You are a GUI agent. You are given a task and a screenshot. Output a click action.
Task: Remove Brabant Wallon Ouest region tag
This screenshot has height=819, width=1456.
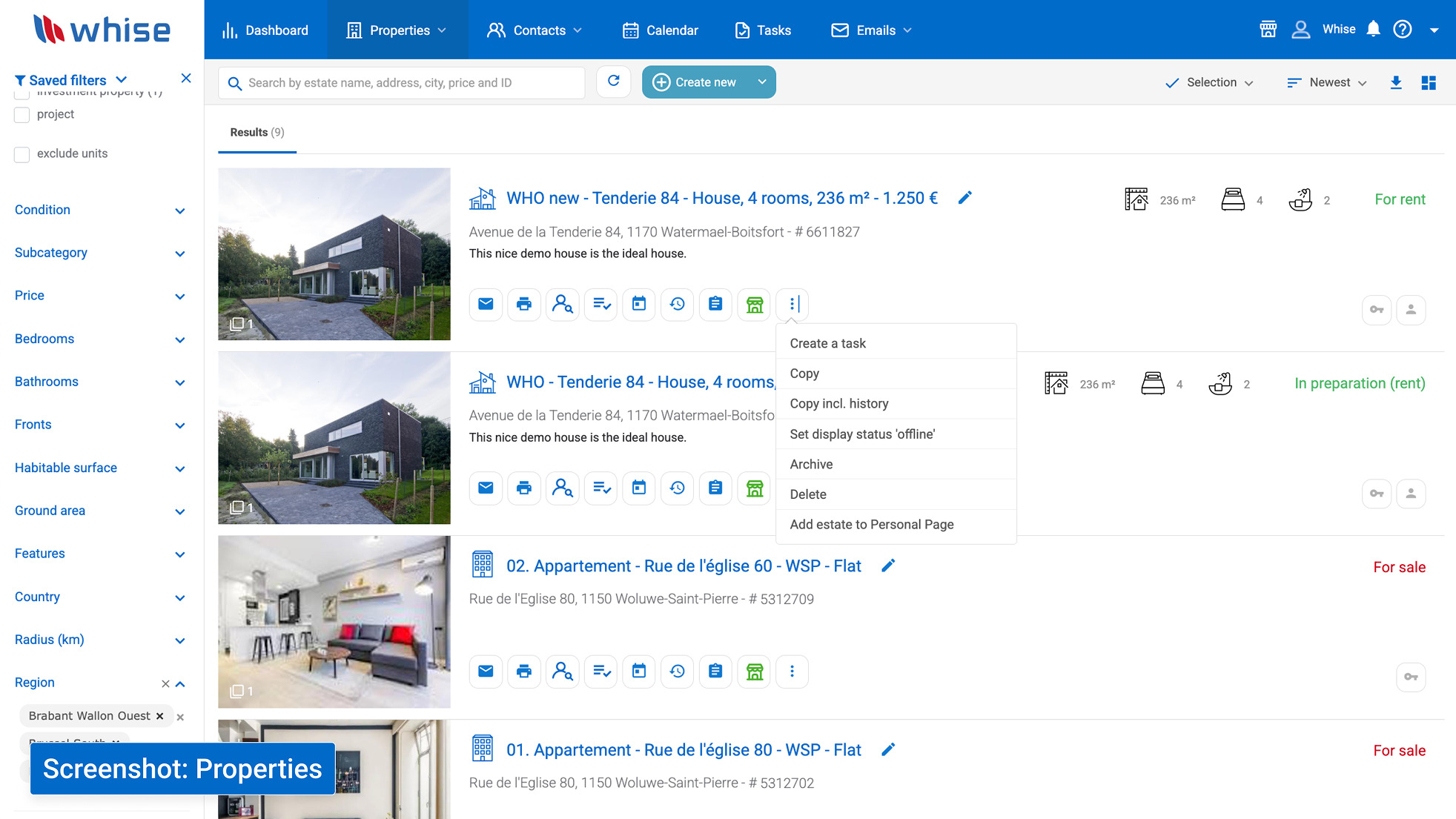click(159, 716)
